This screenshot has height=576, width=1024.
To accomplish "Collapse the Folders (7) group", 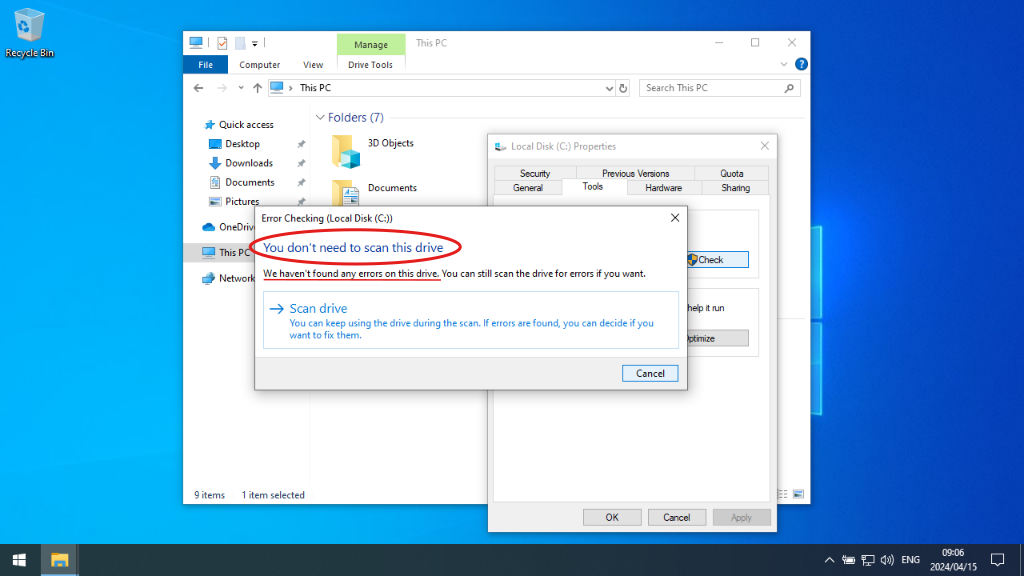I will [x=320, y=117].
